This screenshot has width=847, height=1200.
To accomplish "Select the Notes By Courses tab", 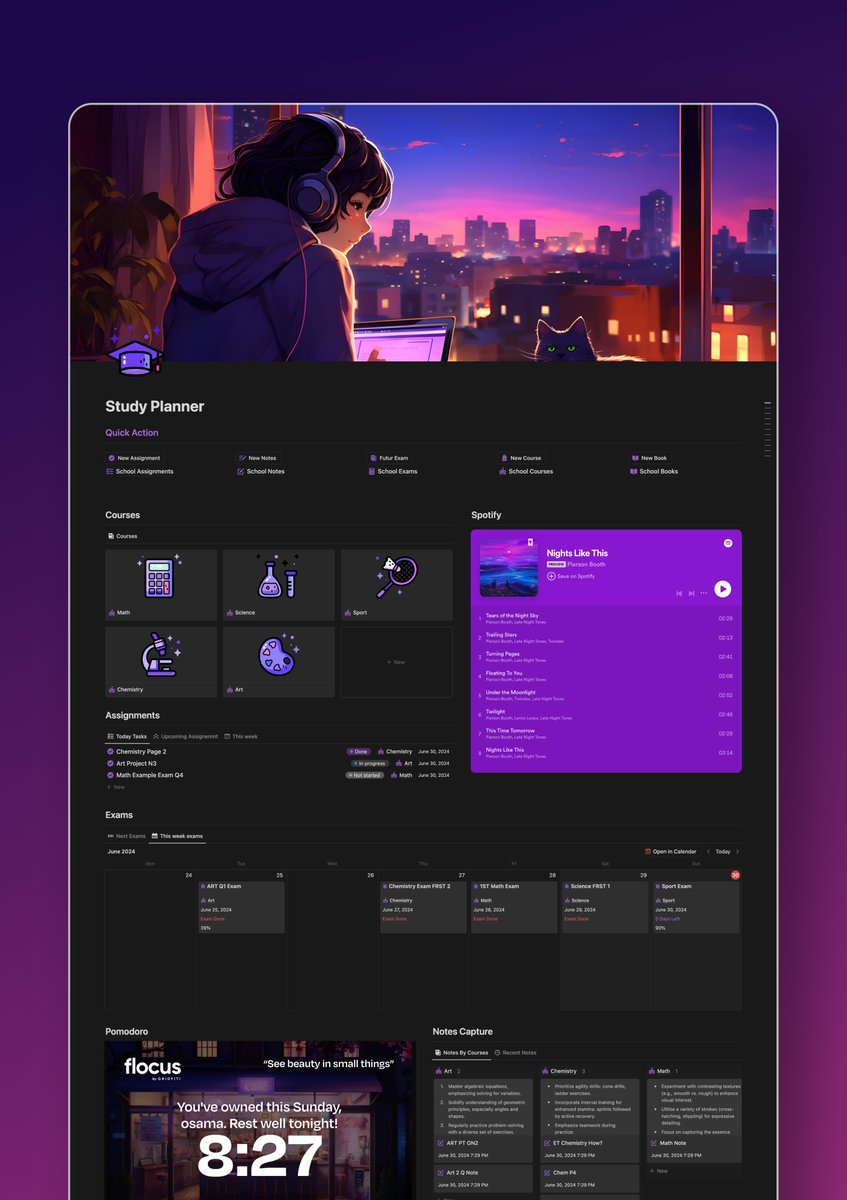I will tap(462, 1053).
